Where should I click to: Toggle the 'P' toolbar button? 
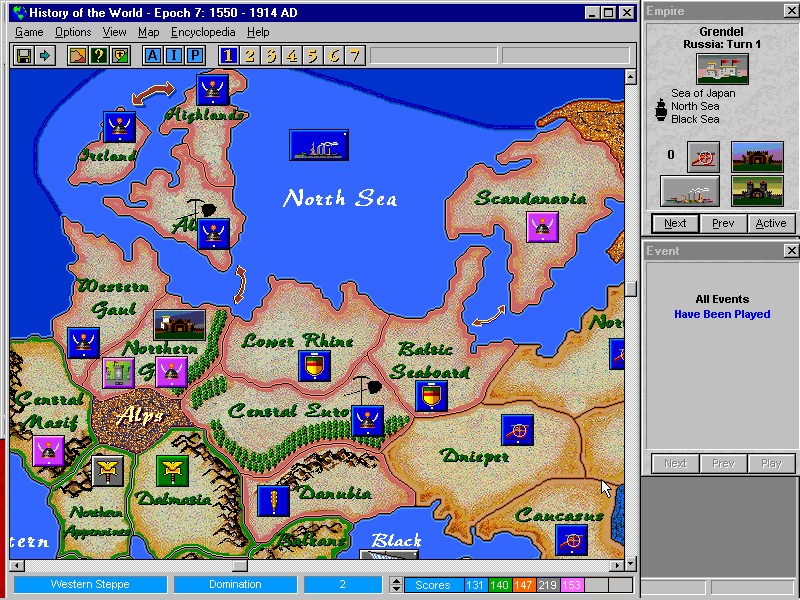pyautogui.click(x=194, y=55)
